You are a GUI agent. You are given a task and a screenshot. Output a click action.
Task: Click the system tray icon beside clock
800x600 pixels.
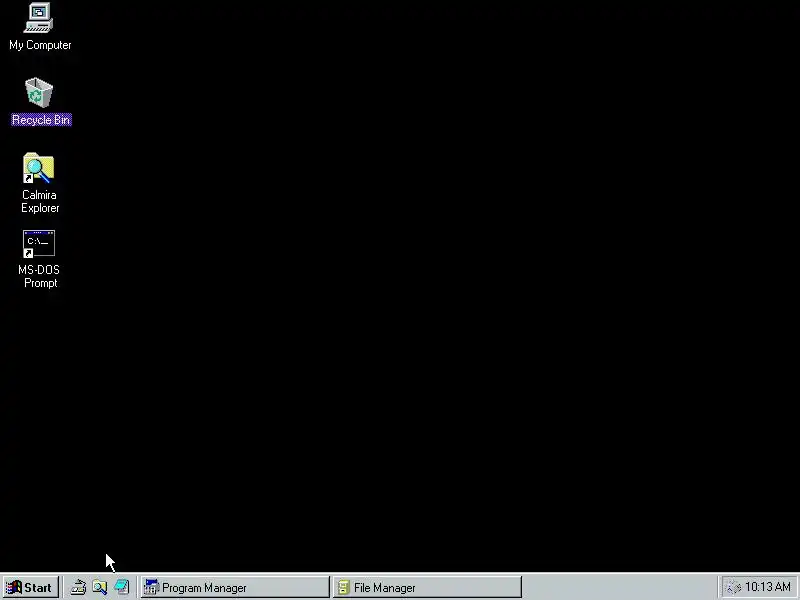tap(733, 588)
